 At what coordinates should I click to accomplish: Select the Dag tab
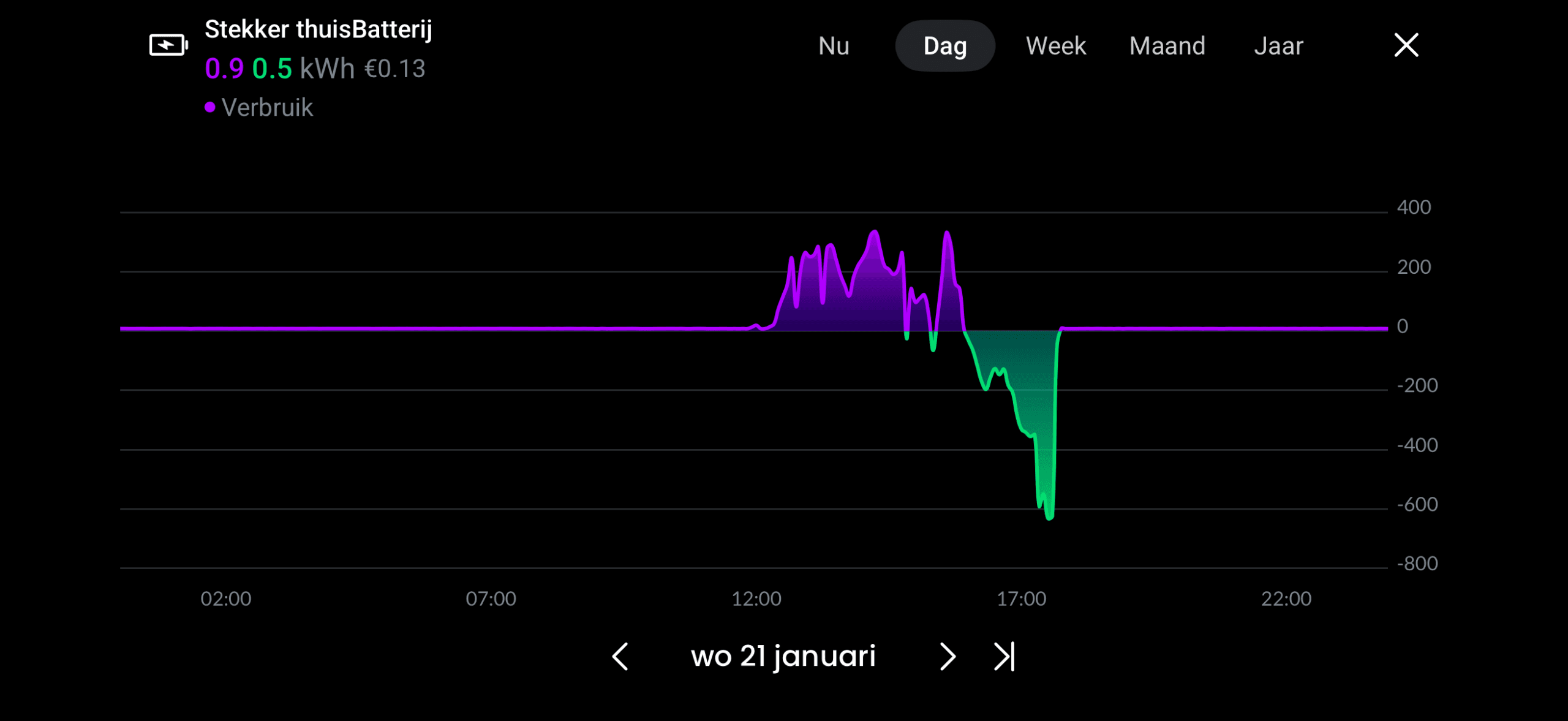point(944,46)
